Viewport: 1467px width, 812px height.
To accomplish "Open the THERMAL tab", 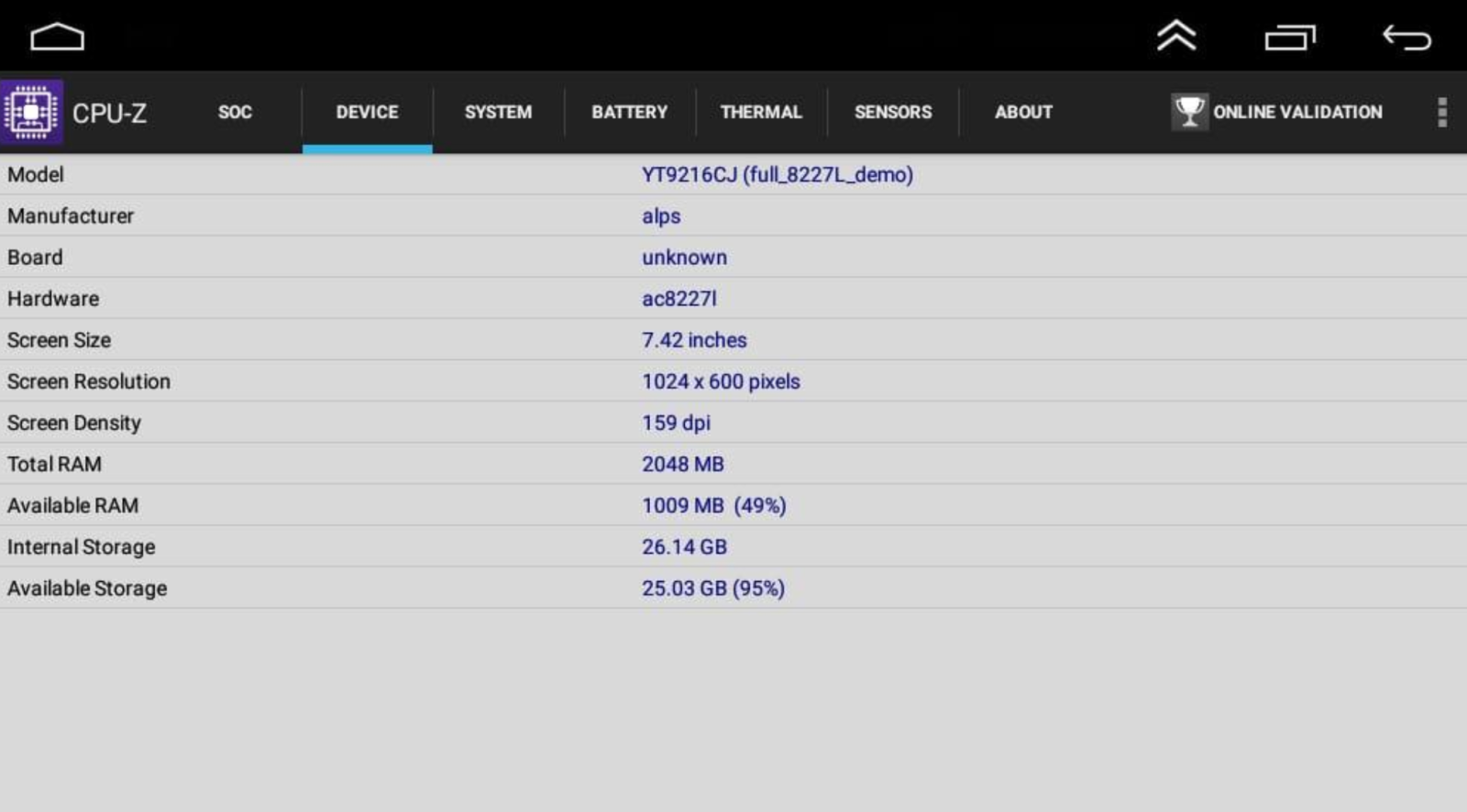I will tap(761, 112).
